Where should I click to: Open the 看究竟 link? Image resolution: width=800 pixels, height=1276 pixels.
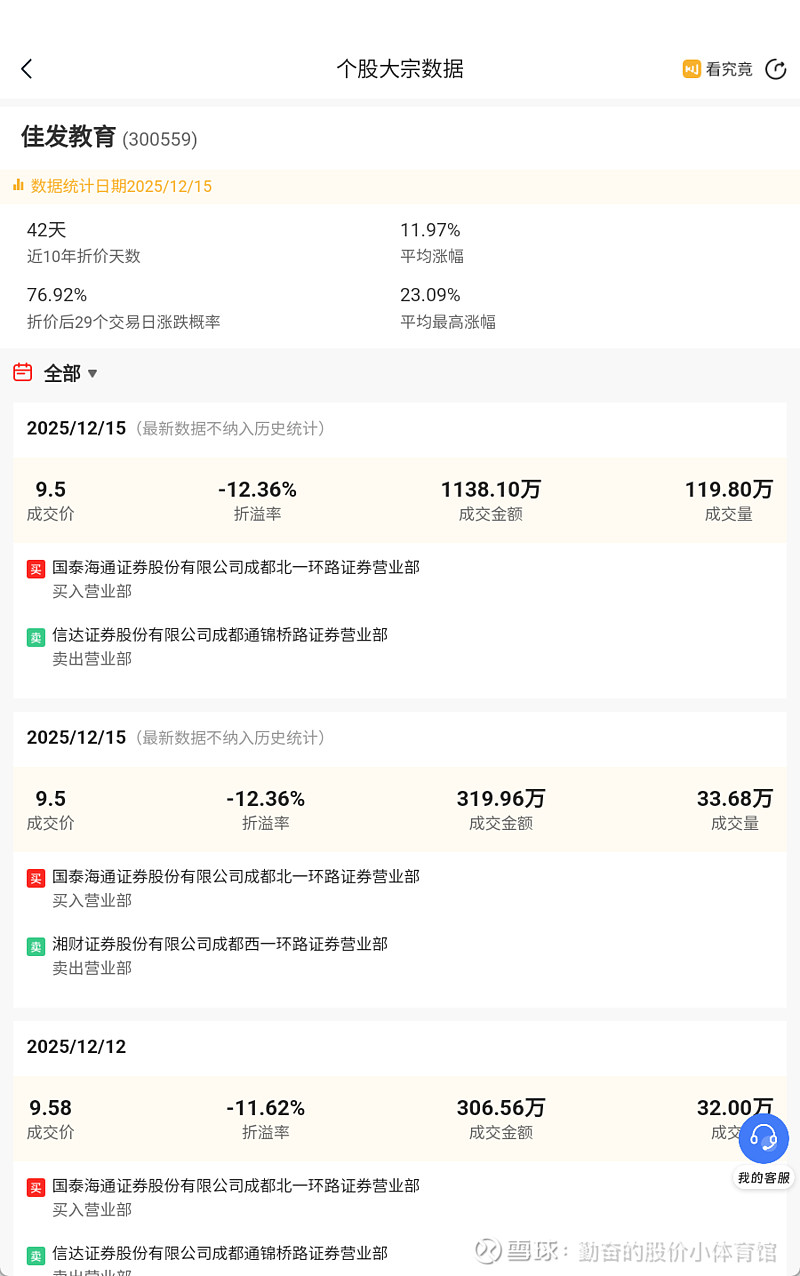coord(729,69)
